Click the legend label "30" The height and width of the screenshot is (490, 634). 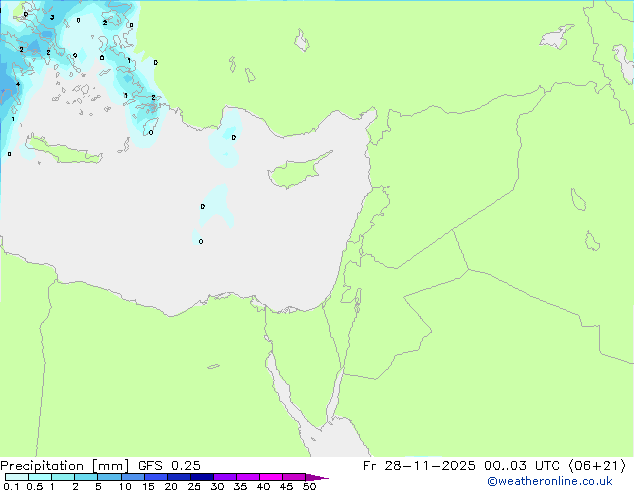click(217, 486)
